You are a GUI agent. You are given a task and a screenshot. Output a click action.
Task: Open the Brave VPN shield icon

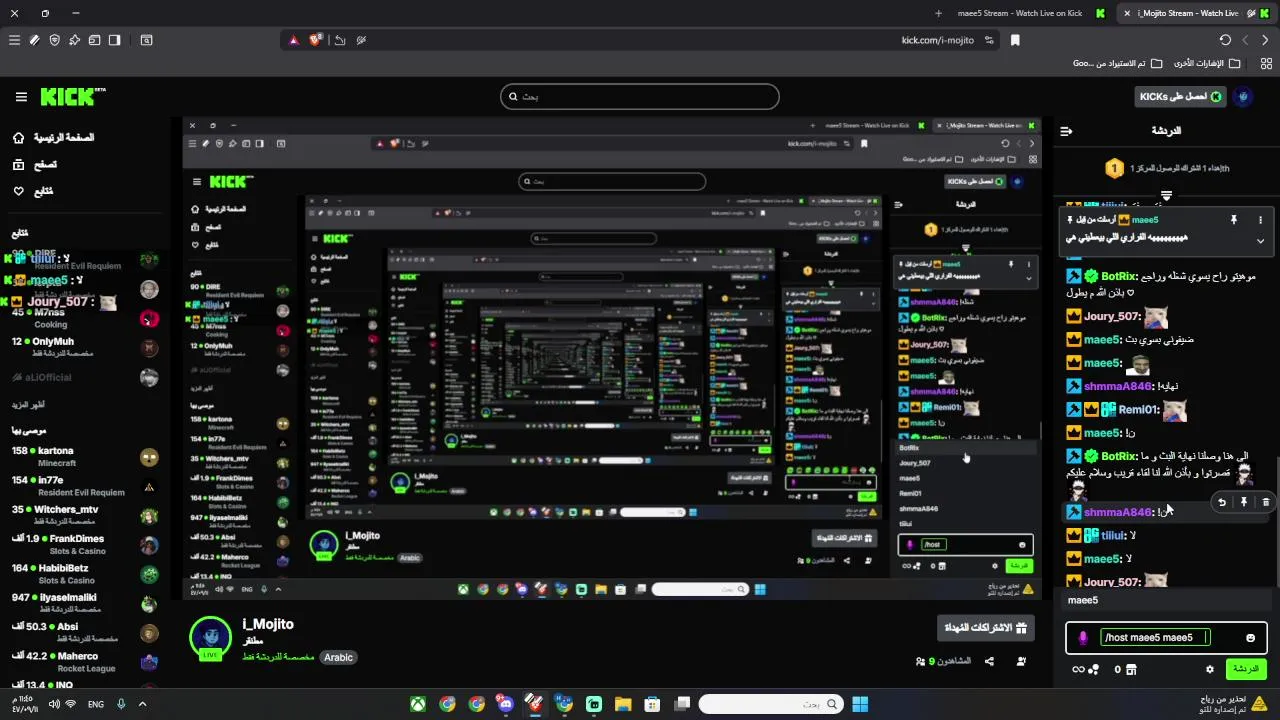[x=54, y=40]
